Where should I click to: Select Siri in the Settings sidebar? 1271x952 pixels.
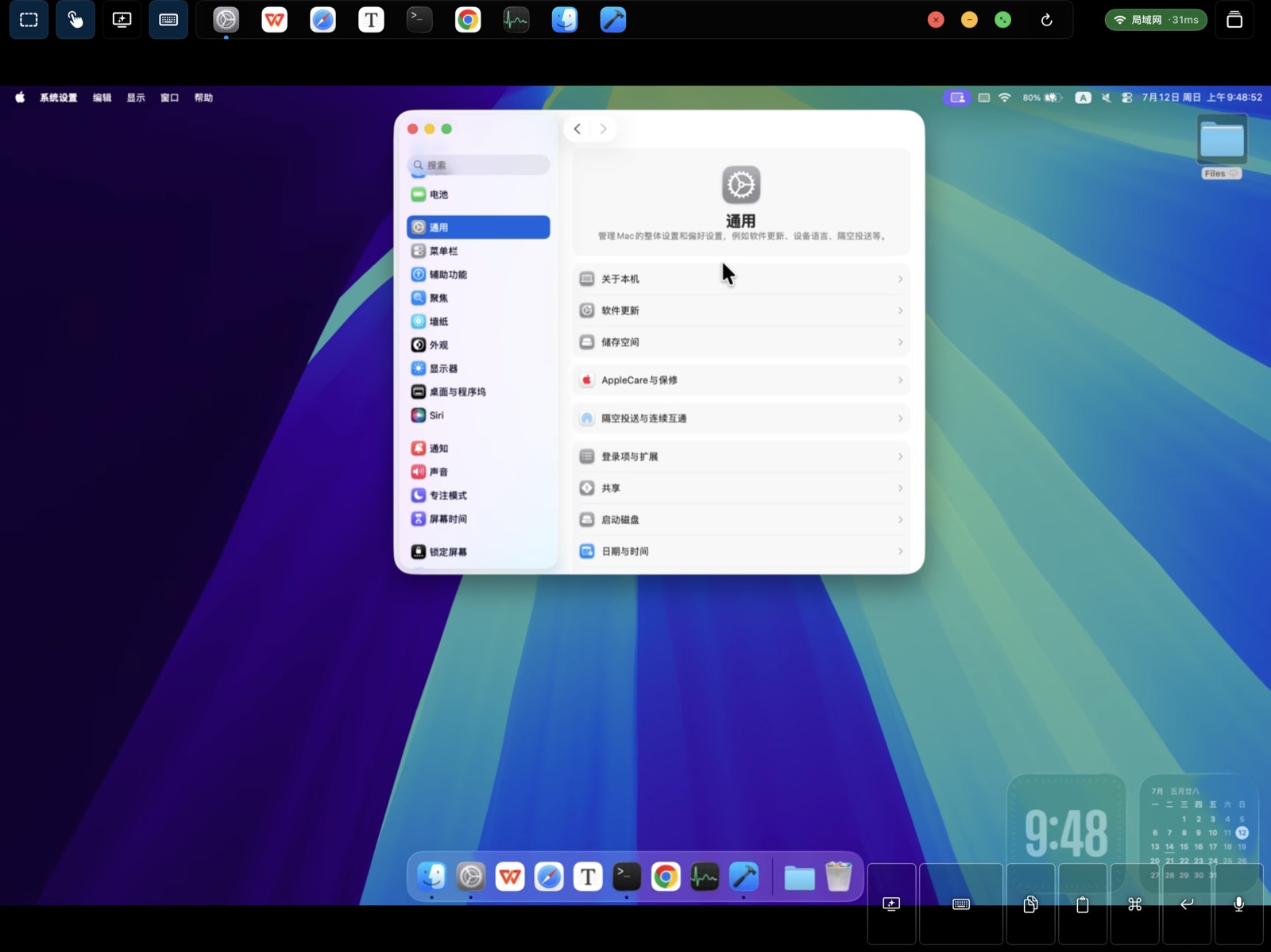tap(478, 415)
